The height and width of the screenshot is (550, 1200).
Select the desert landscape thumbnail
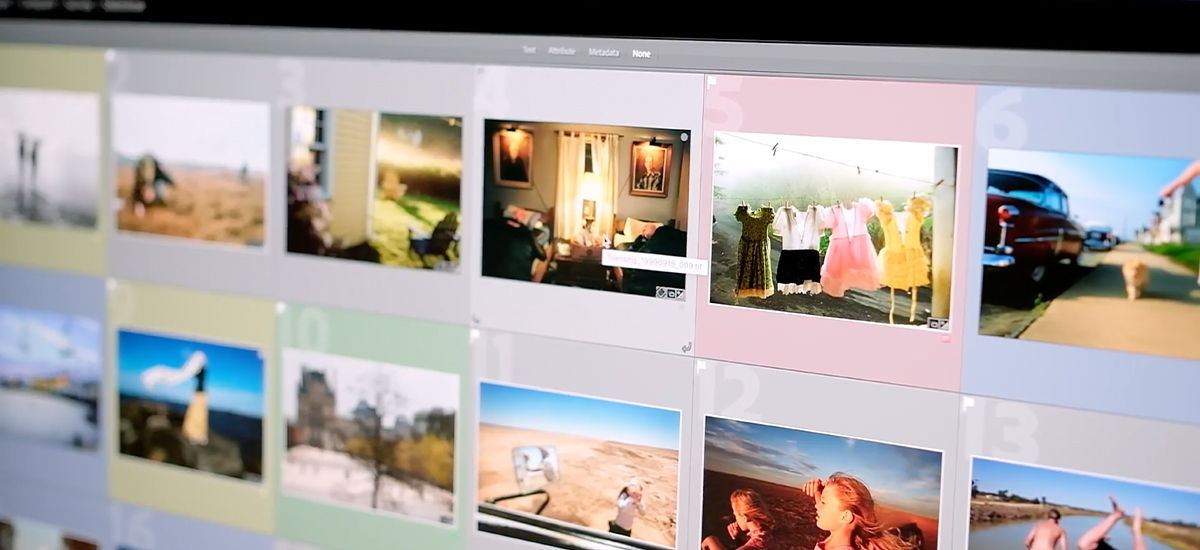click(x=578, y=466)
